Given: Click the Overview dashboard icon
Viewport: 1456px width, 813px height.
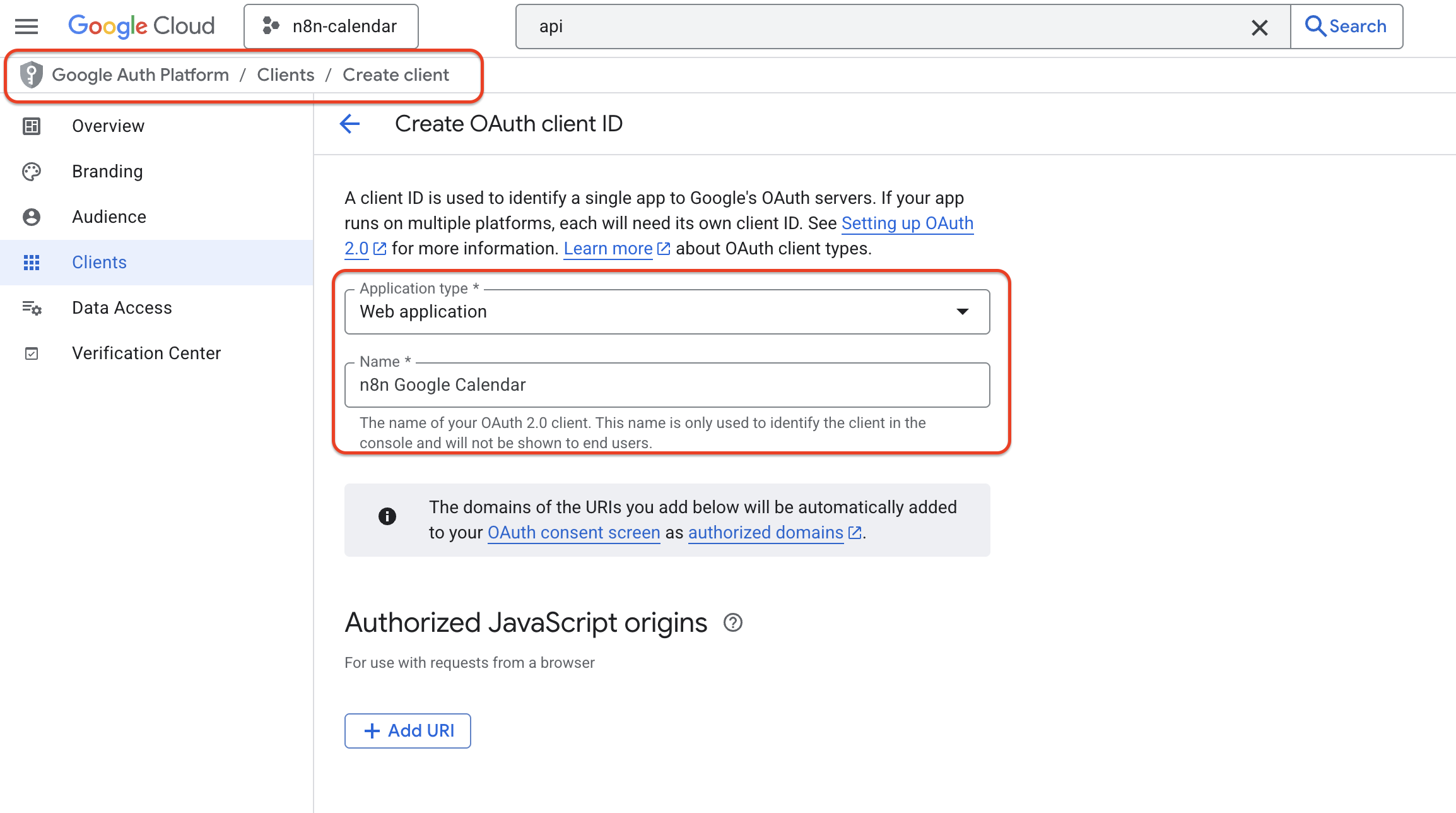Looking at the screenshot, I should click(x=32, y=126).
